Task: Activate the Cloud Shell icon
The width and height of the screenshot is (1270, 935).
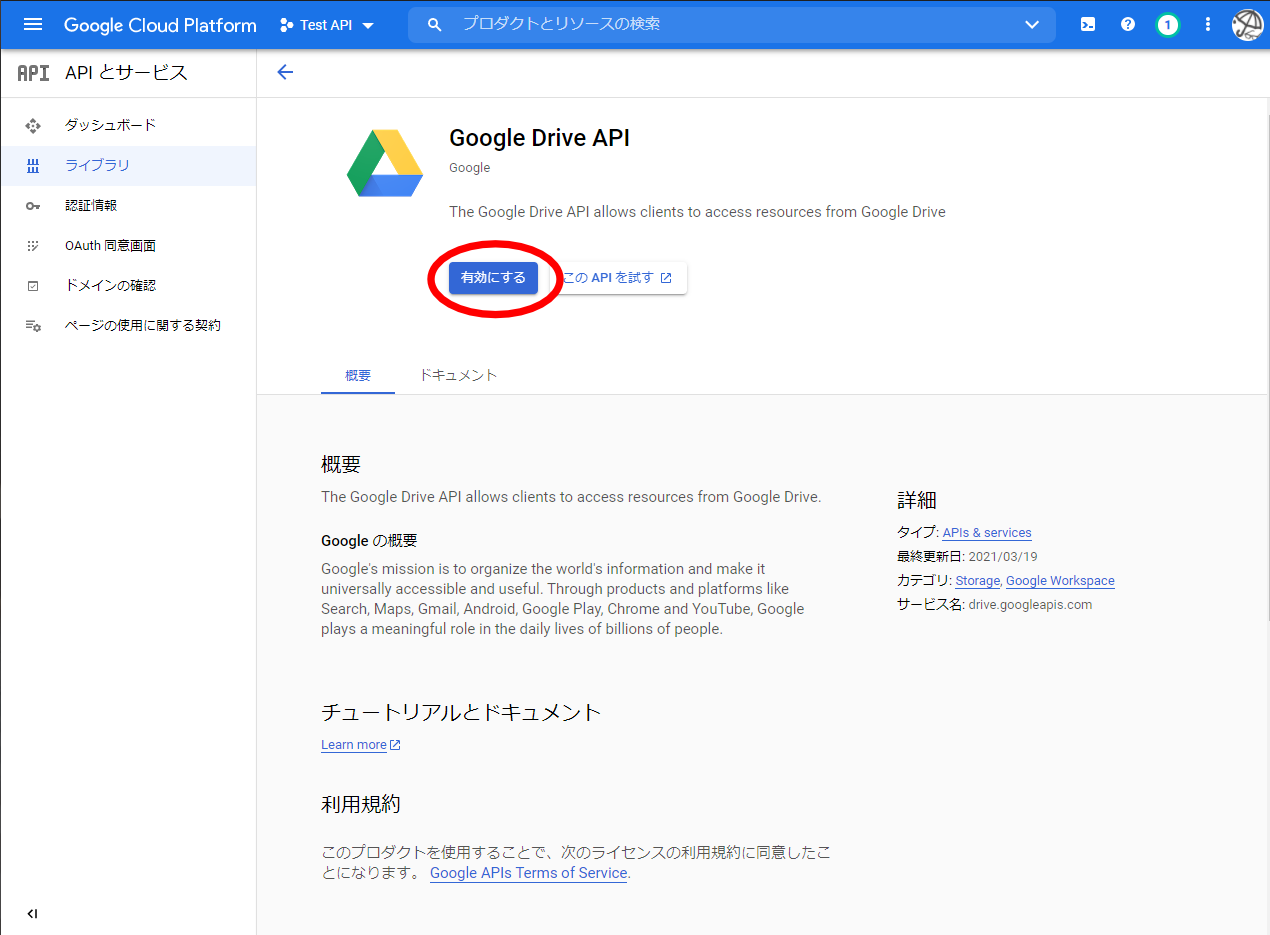Action: (x=1088, y=25)
